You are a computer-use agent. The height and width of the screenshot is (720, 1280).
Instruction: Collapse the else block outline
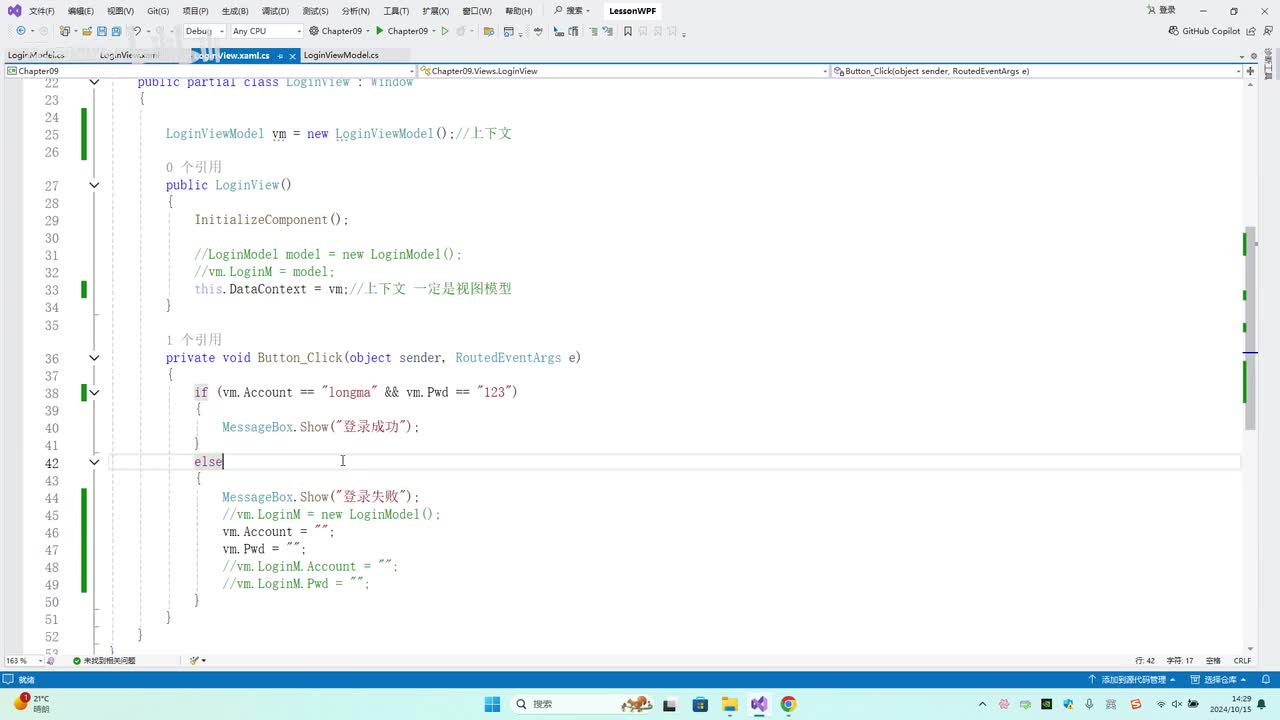[x=94, y=462]
